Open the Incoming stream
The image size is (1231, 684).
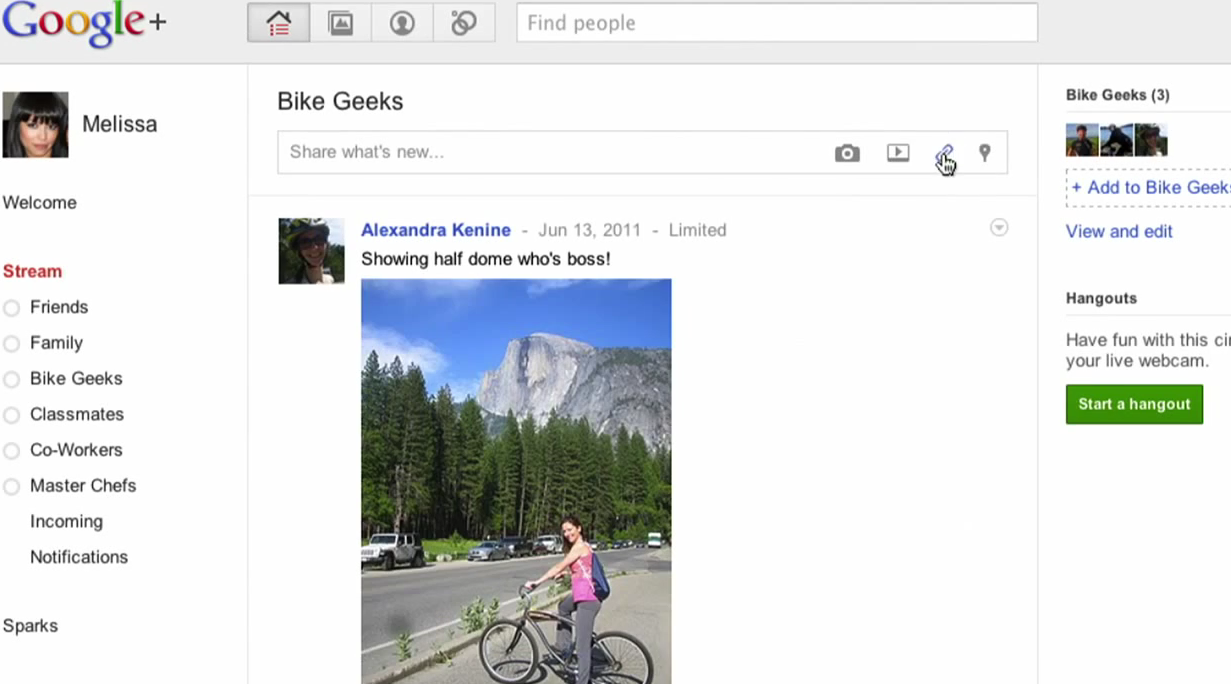pos(66,521)
